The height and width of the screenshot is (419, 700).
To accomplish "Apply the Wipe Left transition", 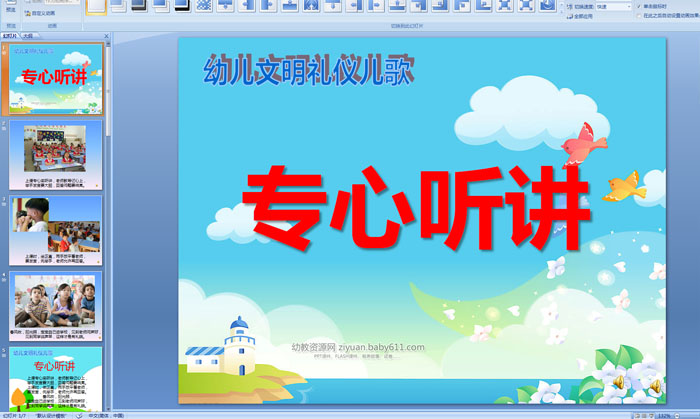I will [x=246, y=5].
